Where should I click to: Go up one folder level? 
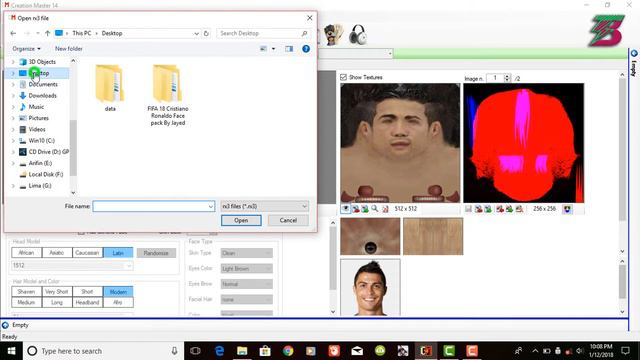(47, 33)
